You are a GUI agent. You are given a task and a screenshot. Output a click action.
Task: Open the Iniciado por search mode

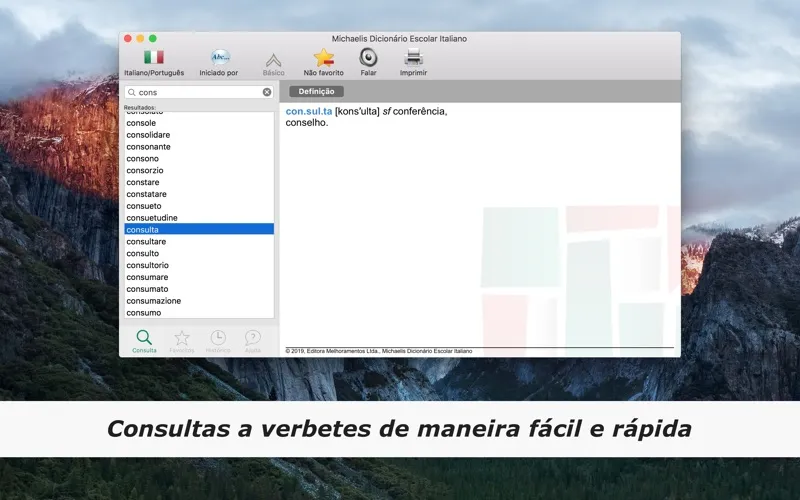[x=219, y=58]
